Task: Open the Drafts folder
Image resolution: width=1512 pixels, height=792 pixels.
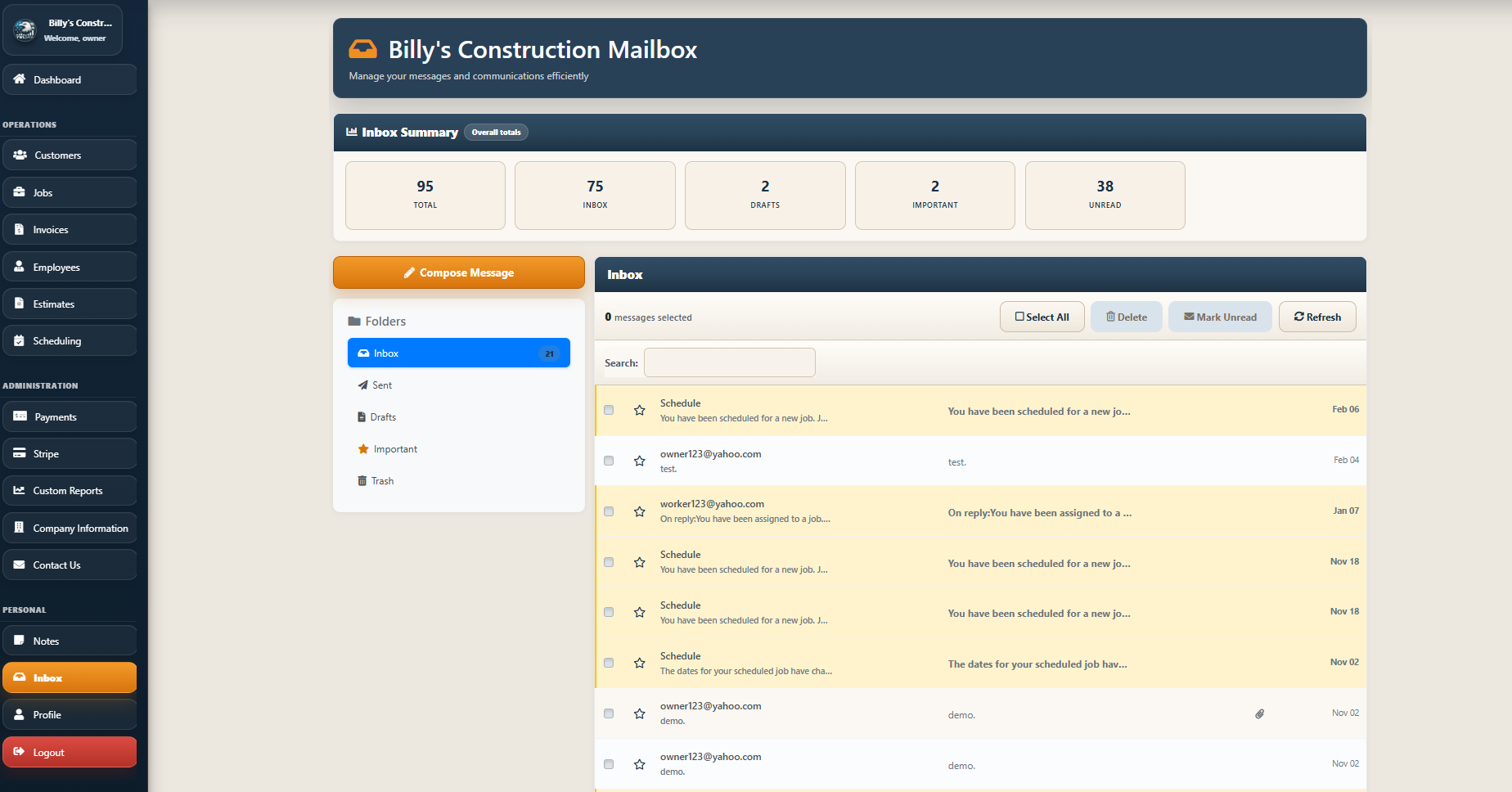Action: [x=382, y=417]
